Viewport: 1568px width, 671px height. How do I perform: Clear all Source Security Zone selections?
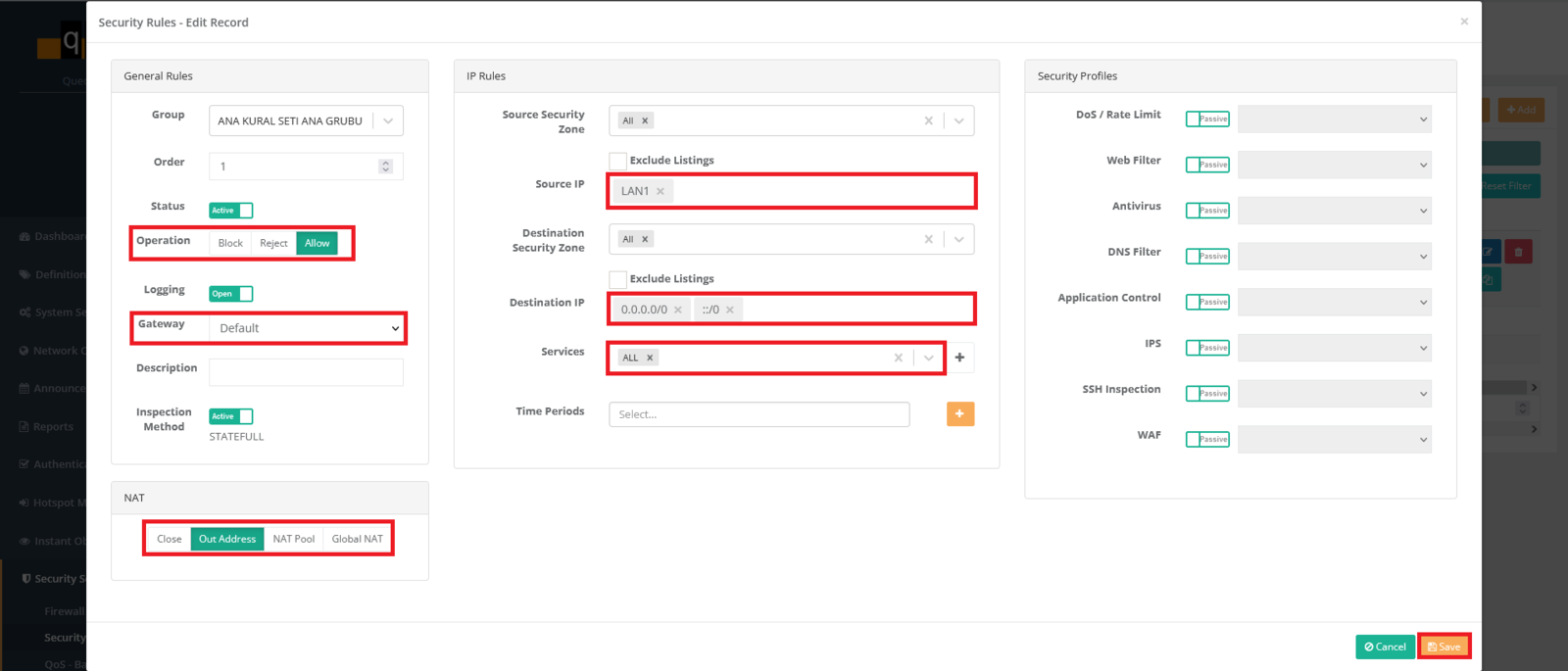(x=928, y=121)
